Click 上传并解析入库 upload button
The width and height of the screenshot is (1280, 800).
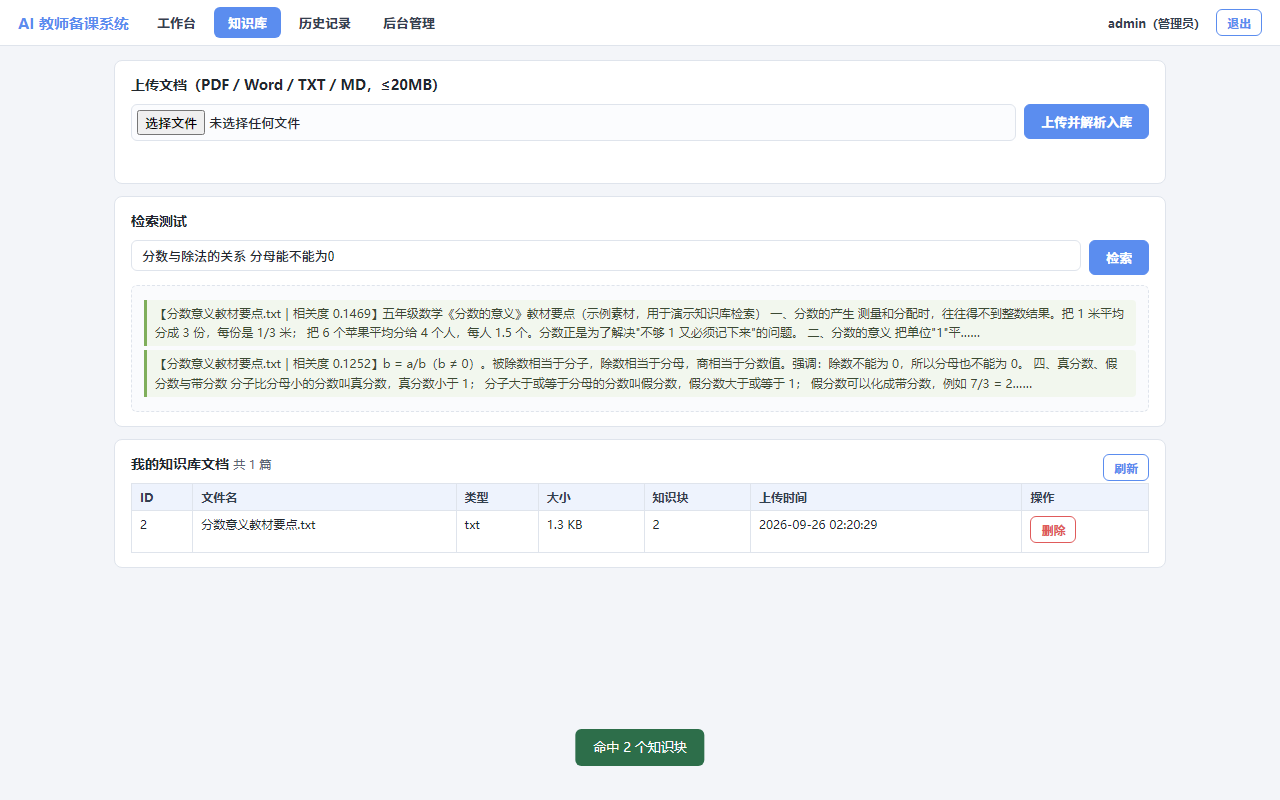point(1086,122)
